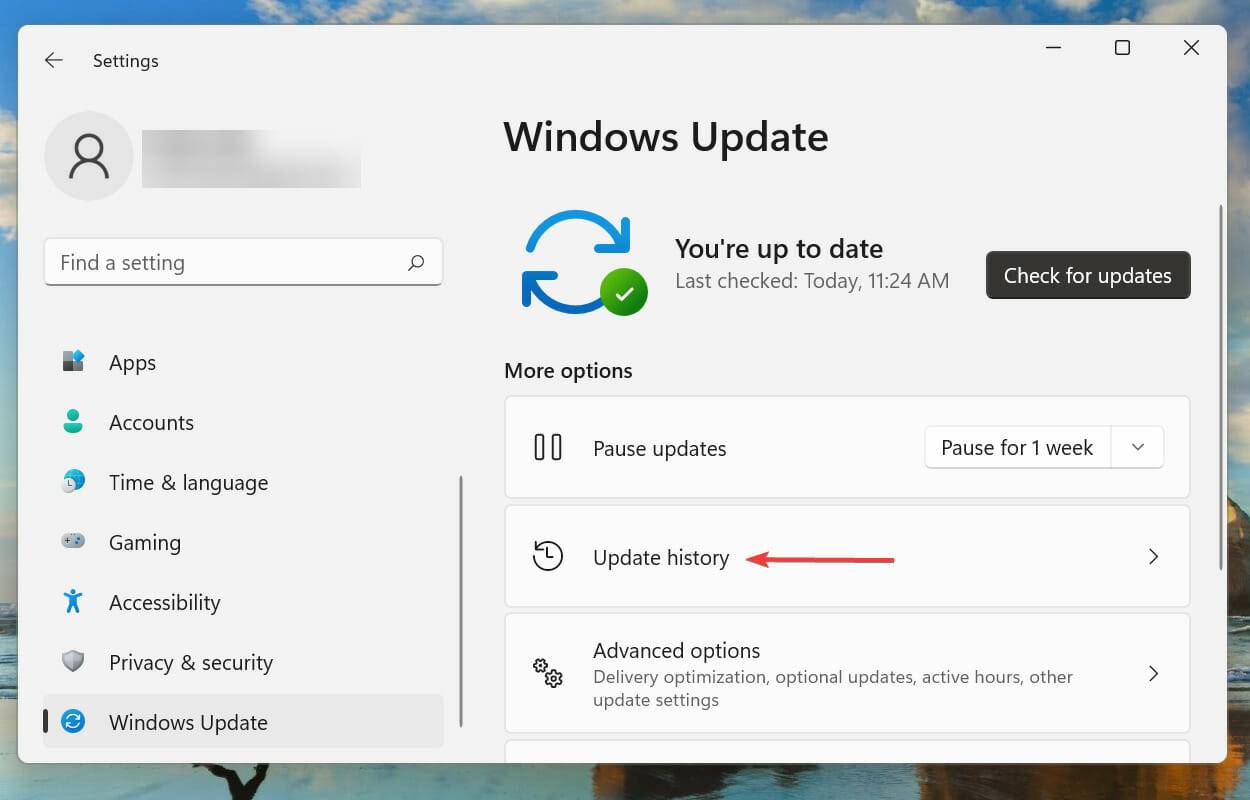Screen dimensions: 1250x800
Task: Click the Update history clock icon
Action: pyautogui.click(x=548, y=556)
